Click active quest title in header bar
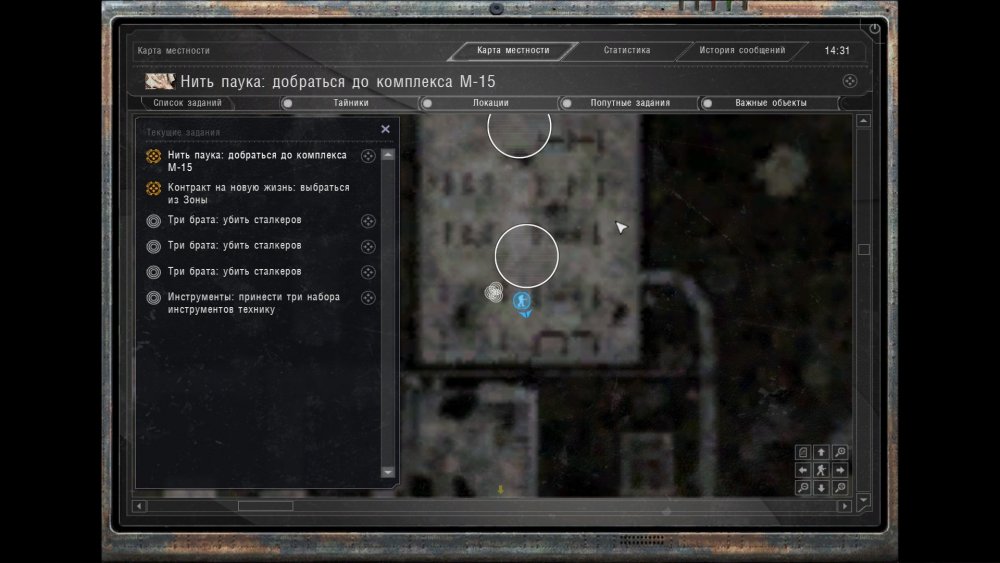The image size is (1000, 563). 337,81
